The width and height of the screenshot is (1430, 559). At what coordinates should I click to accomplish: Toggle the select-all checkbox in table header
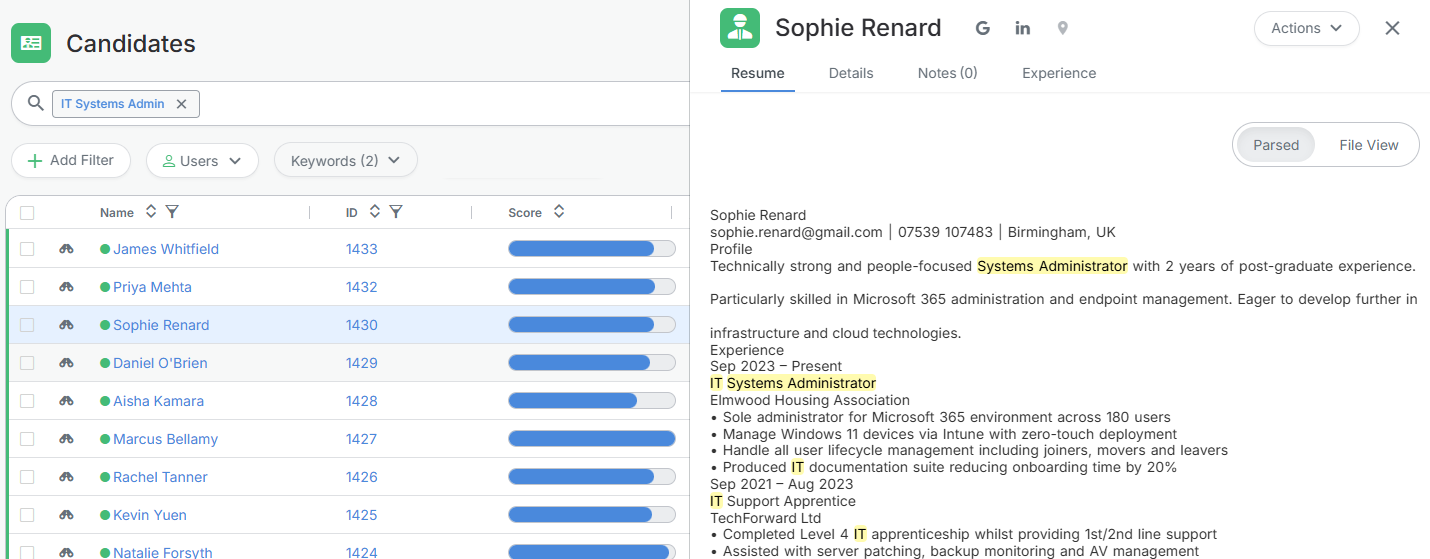pyautogui.click(x=27, y=212)
